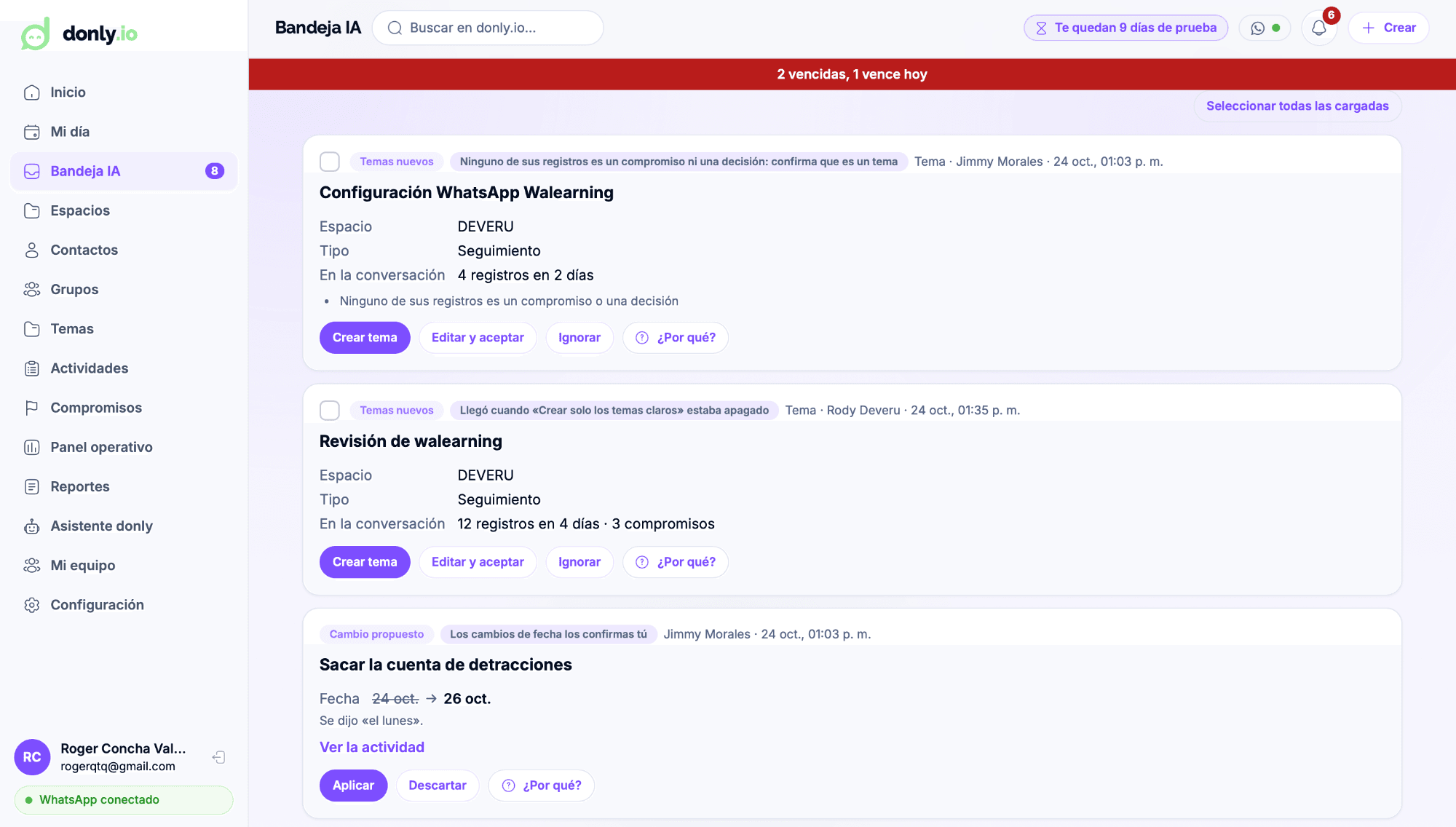Check the Revisión de walearning card checkbox
Viewport: 1456px width, 827px height.
[330, 411]
